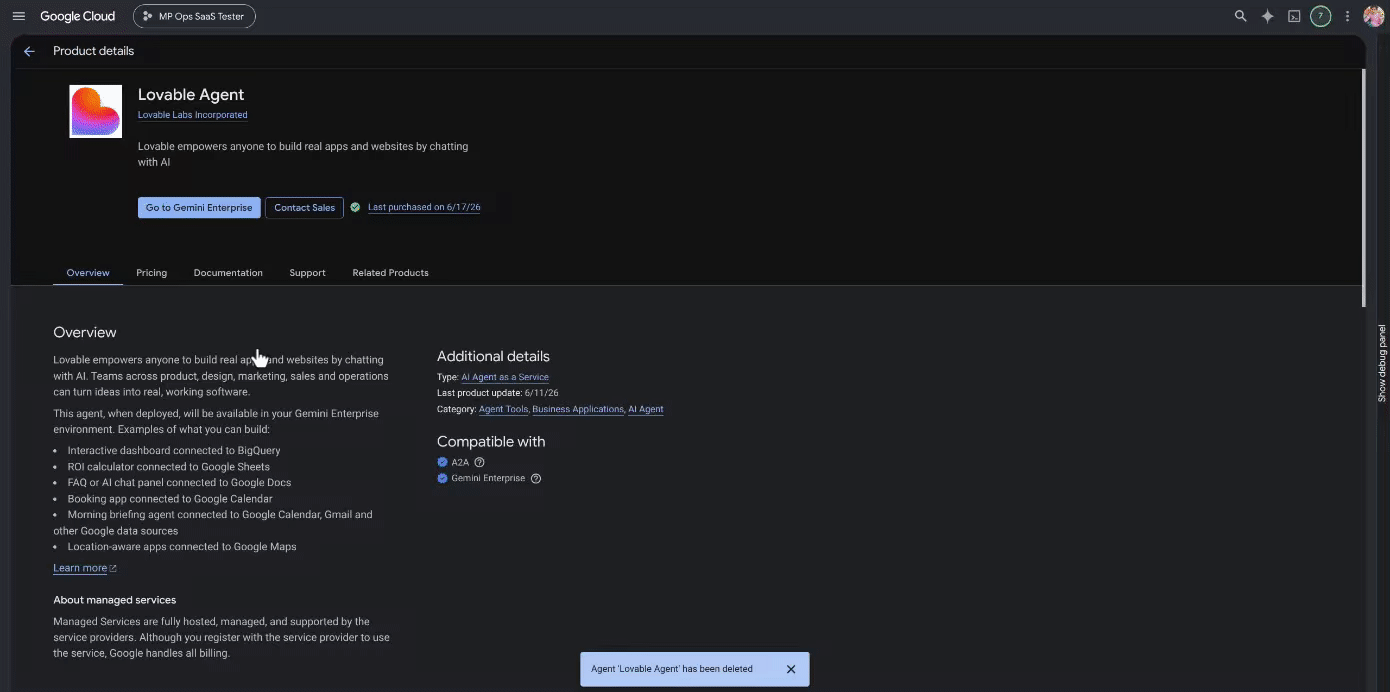Click the A2A verified badge icon
This screenshot has height=692, width=1390.
[x=442, y=462]
